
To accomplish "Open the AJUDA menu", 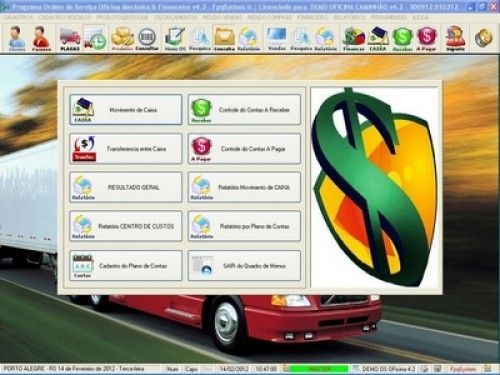I will coord(420,17).
